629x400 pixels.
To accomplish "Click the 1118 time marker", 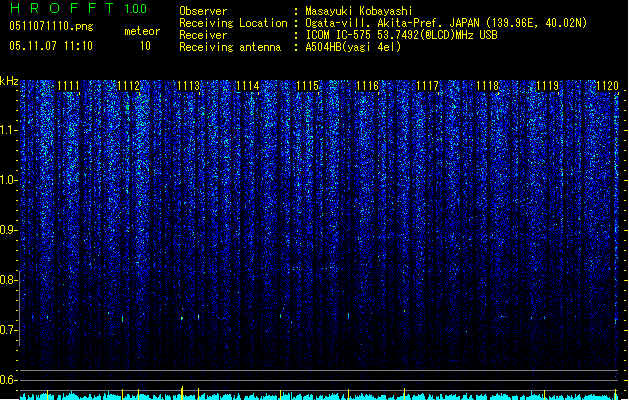I will click(x=487, y=86).
